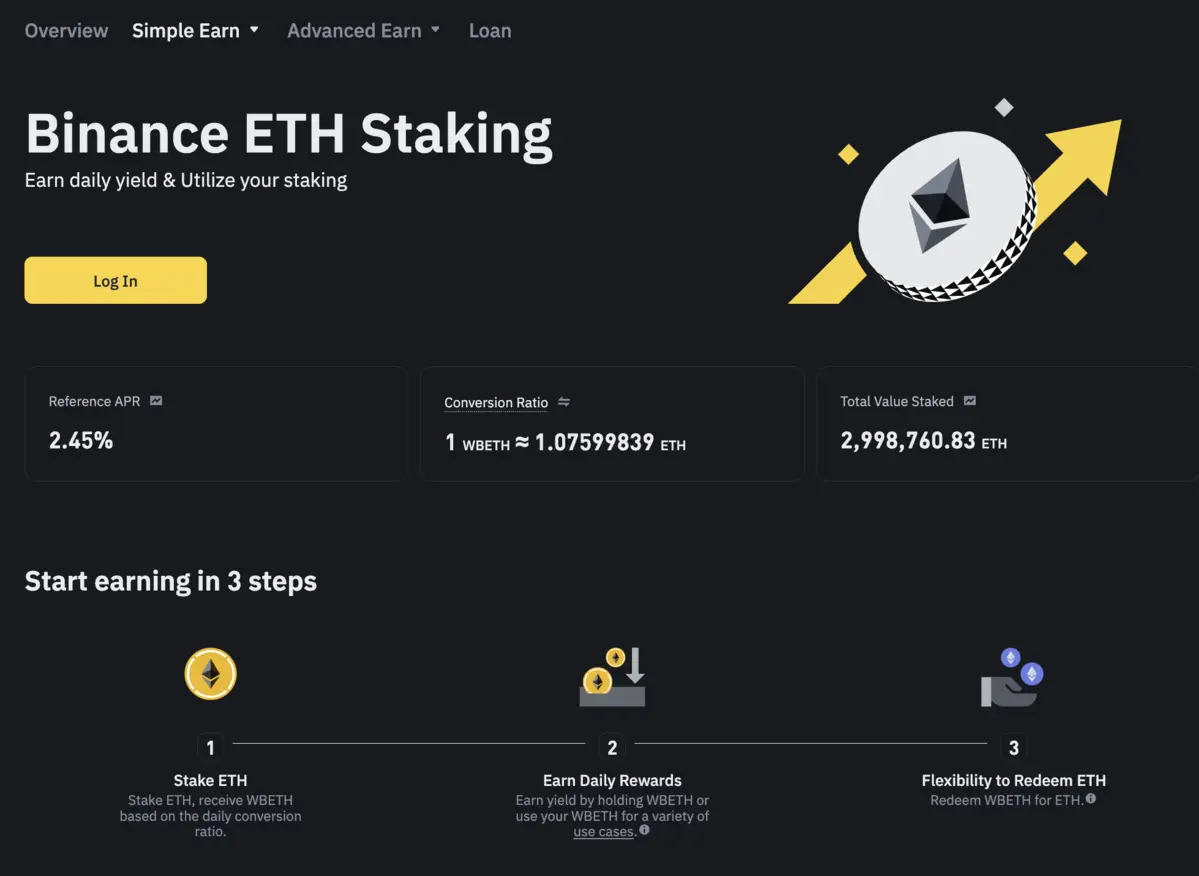The width and height of the screenshot is (1199, 876).
Task: Click the Redeem ETH hand icon
Action: point(1012,678)
